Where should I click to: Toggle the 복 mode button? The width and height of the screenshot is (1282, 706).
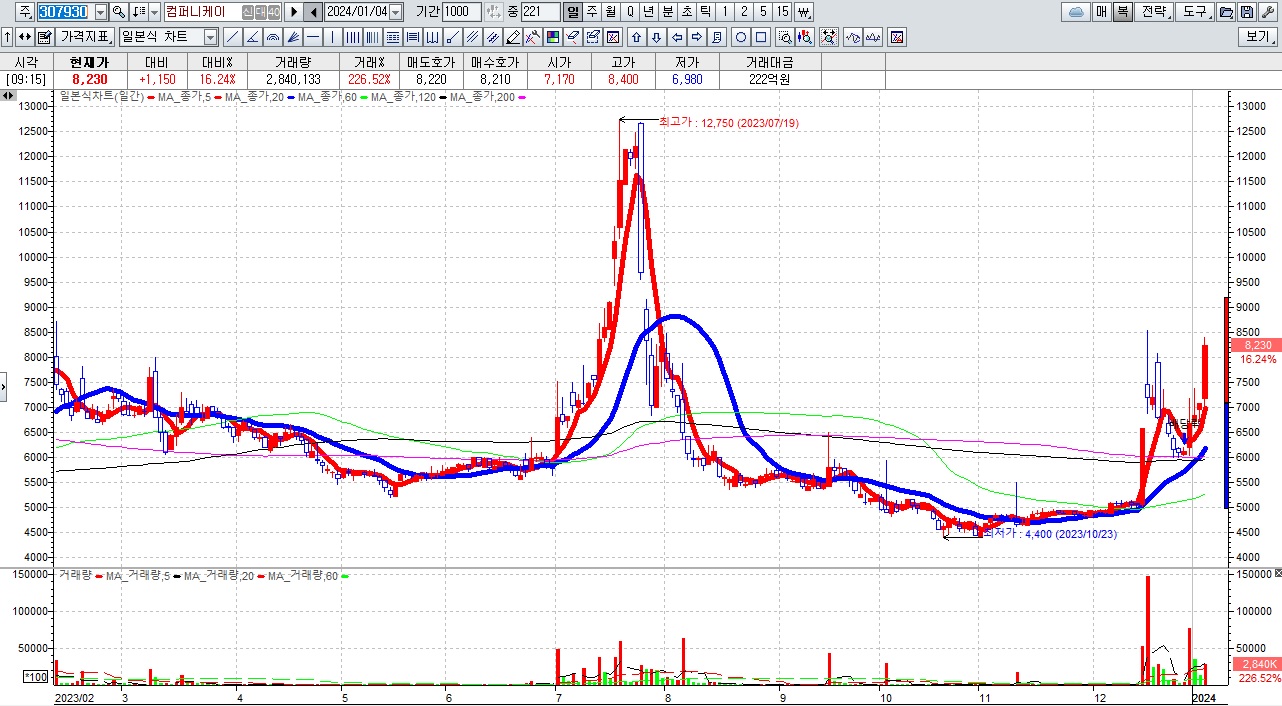coord(1122,12)
